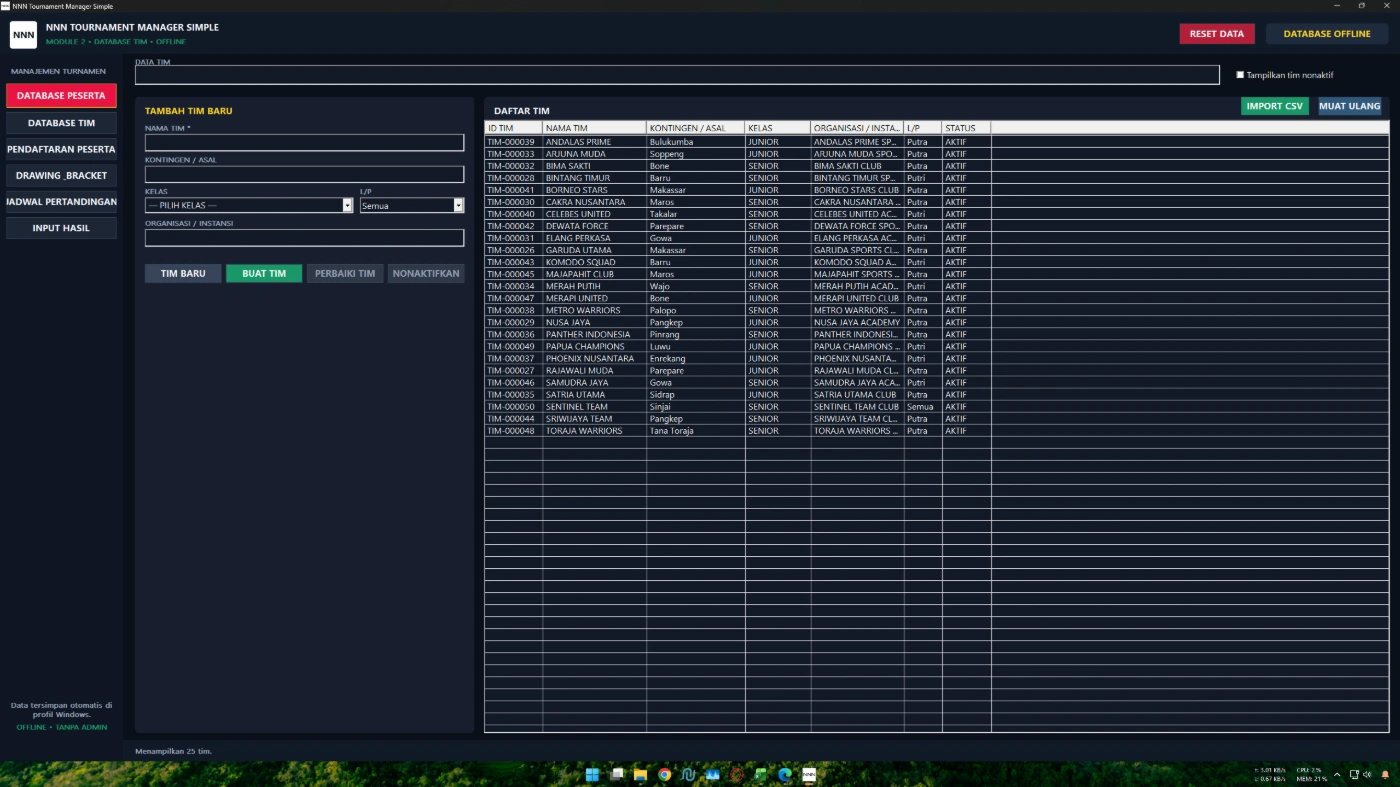
Task: Open Task View in the taskbar
Action: (x=616, y=774)
